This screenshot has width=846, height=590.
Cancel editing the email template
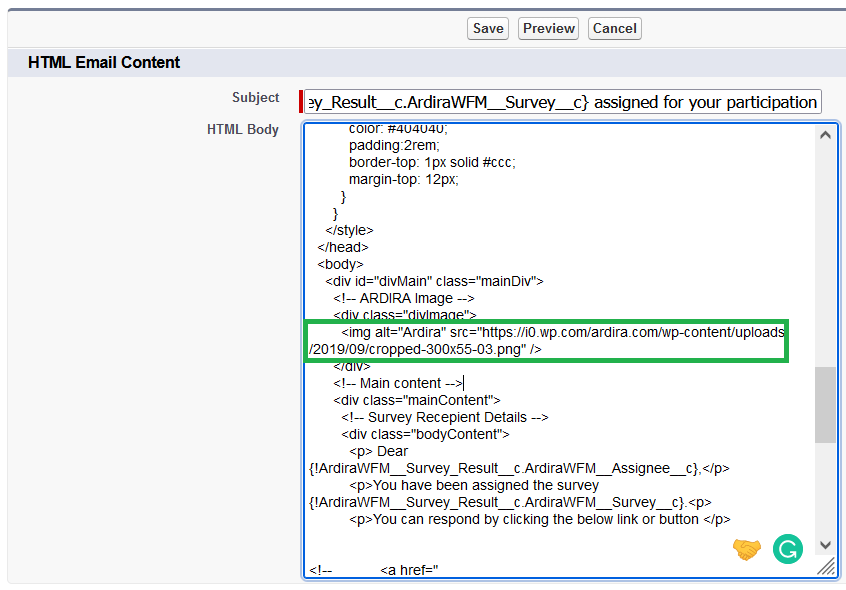coord(614,28)
